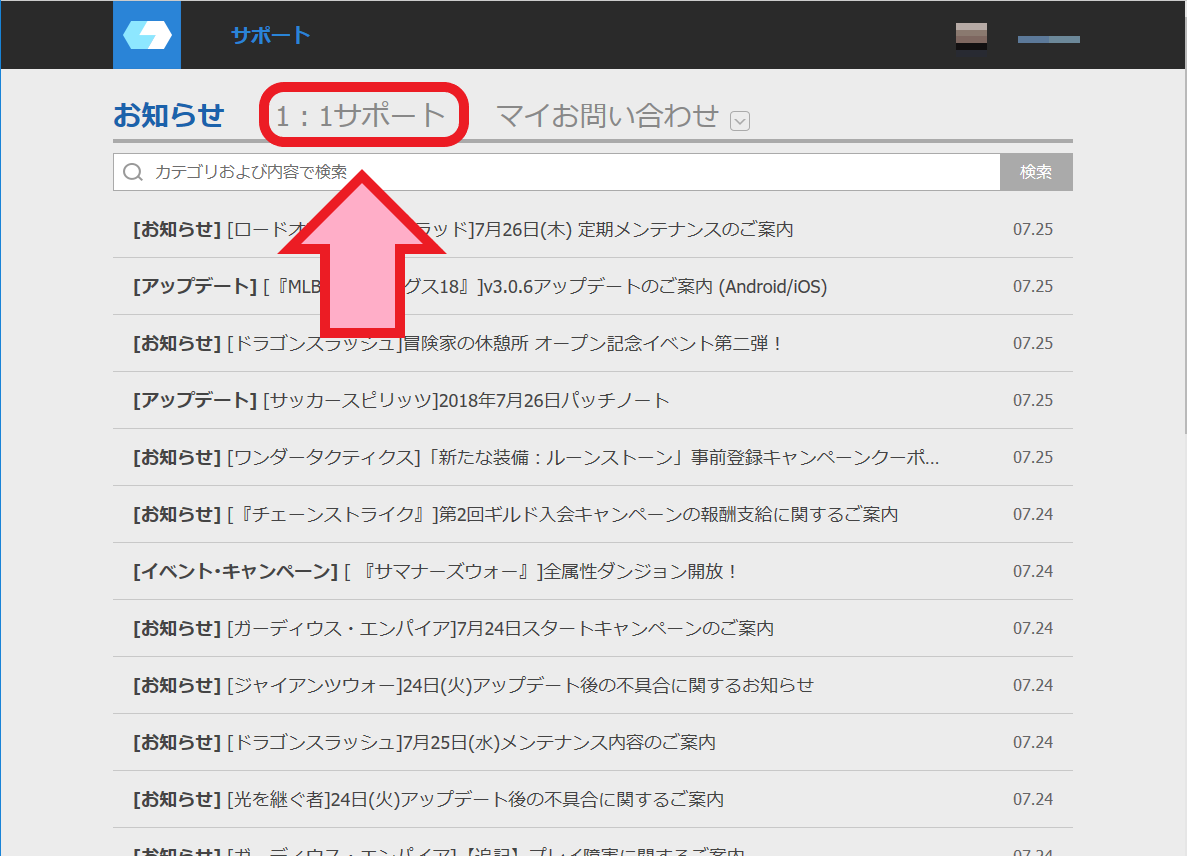Open ドラゴンスラッシュ 冒険家の休憩所 event announcement
Image resolution: width=1187 pixels, height=856 pixels.
[450, 343]
